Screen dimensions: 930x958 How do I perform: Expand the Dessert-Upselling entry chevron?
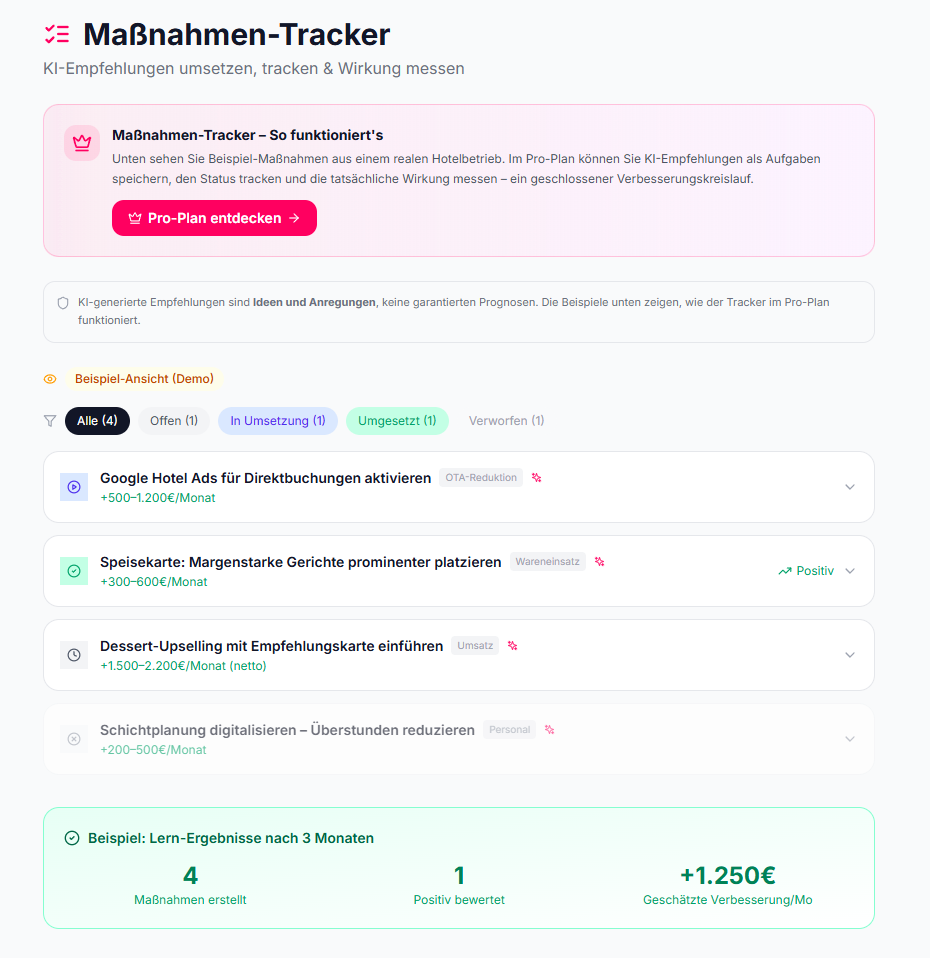tap(850, 655)
